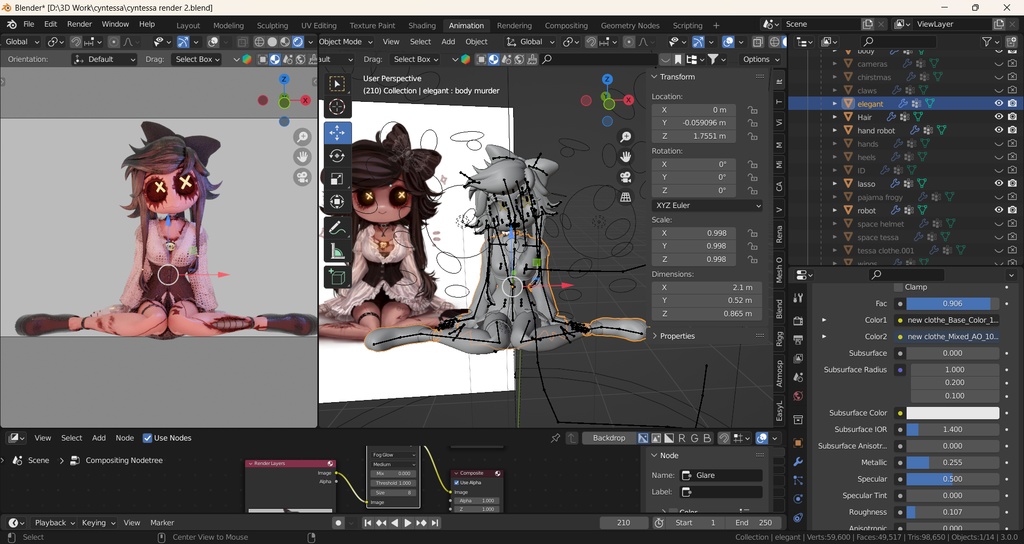1024x544 pixels.
Task: Click the Fac slider value 0.906
Action: 952,304
